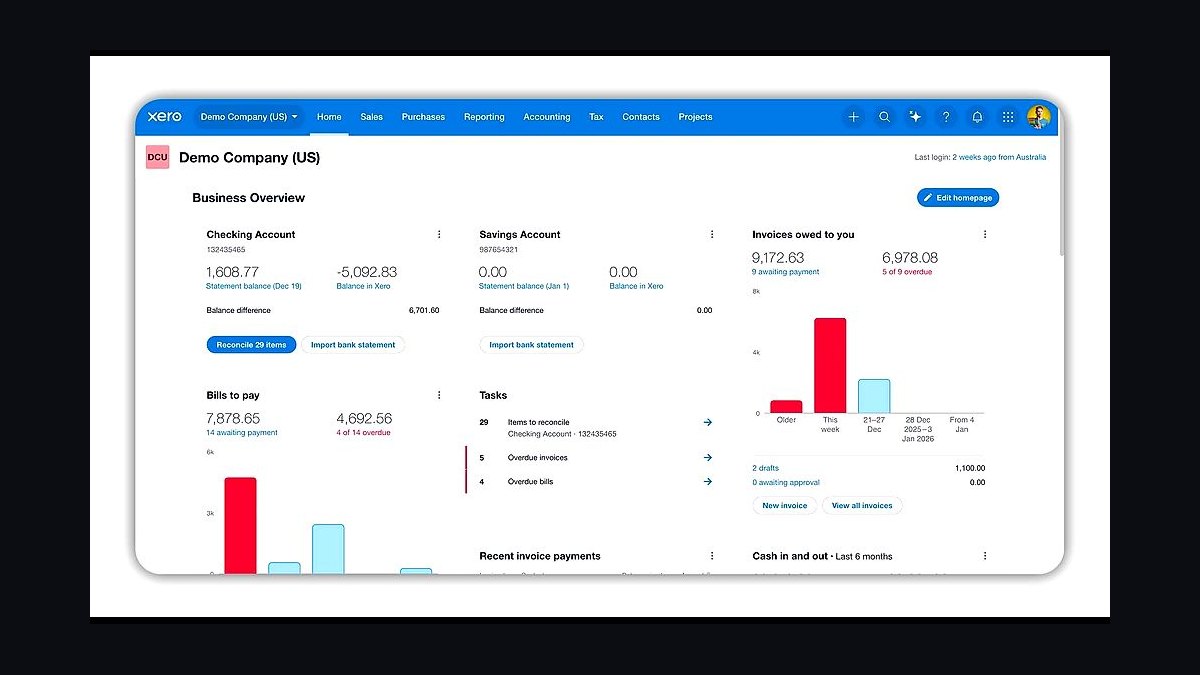Click the 9,172.63 invoices total
This screenshot has width=1200, height=675.
[x=778, y=258]
